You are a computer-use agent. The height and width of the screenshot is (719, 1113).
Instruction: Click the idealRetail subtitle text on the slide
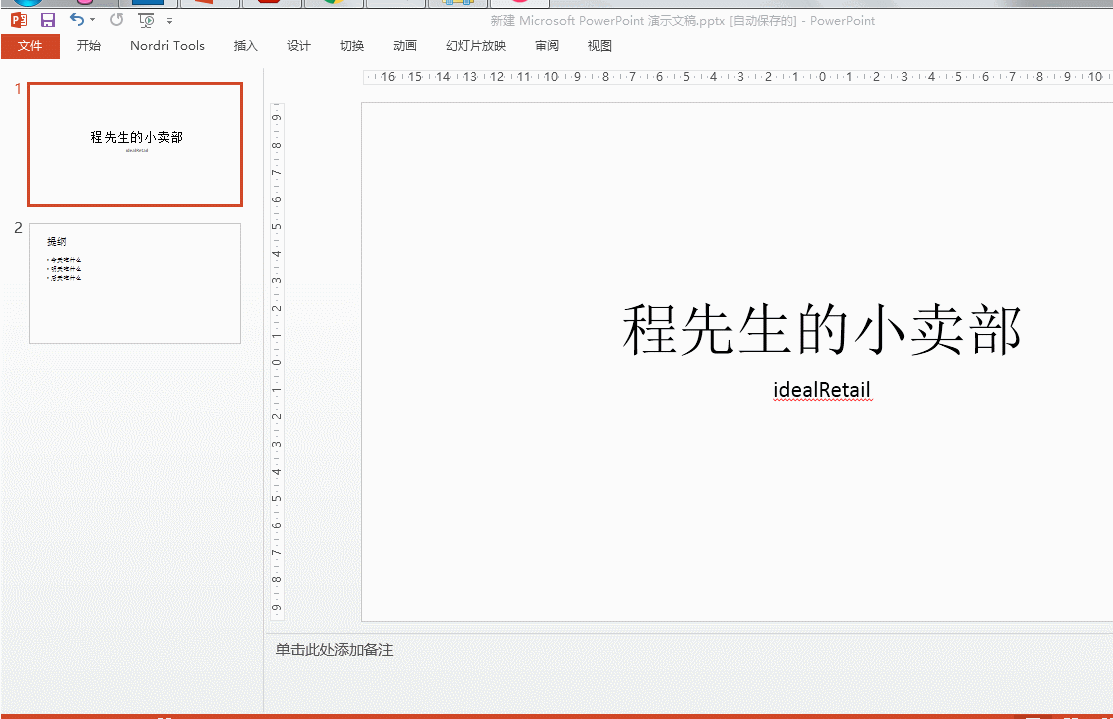822,390
